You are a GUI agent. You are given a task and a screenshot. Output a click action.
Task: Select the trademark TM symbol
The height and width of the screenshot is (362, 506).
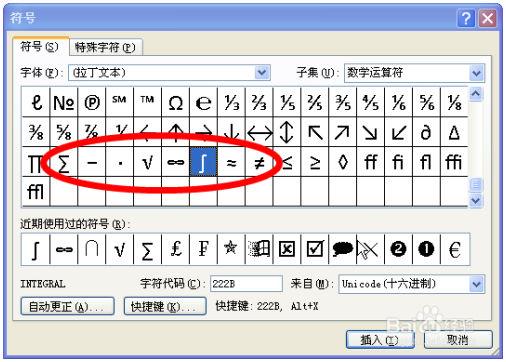148,102
